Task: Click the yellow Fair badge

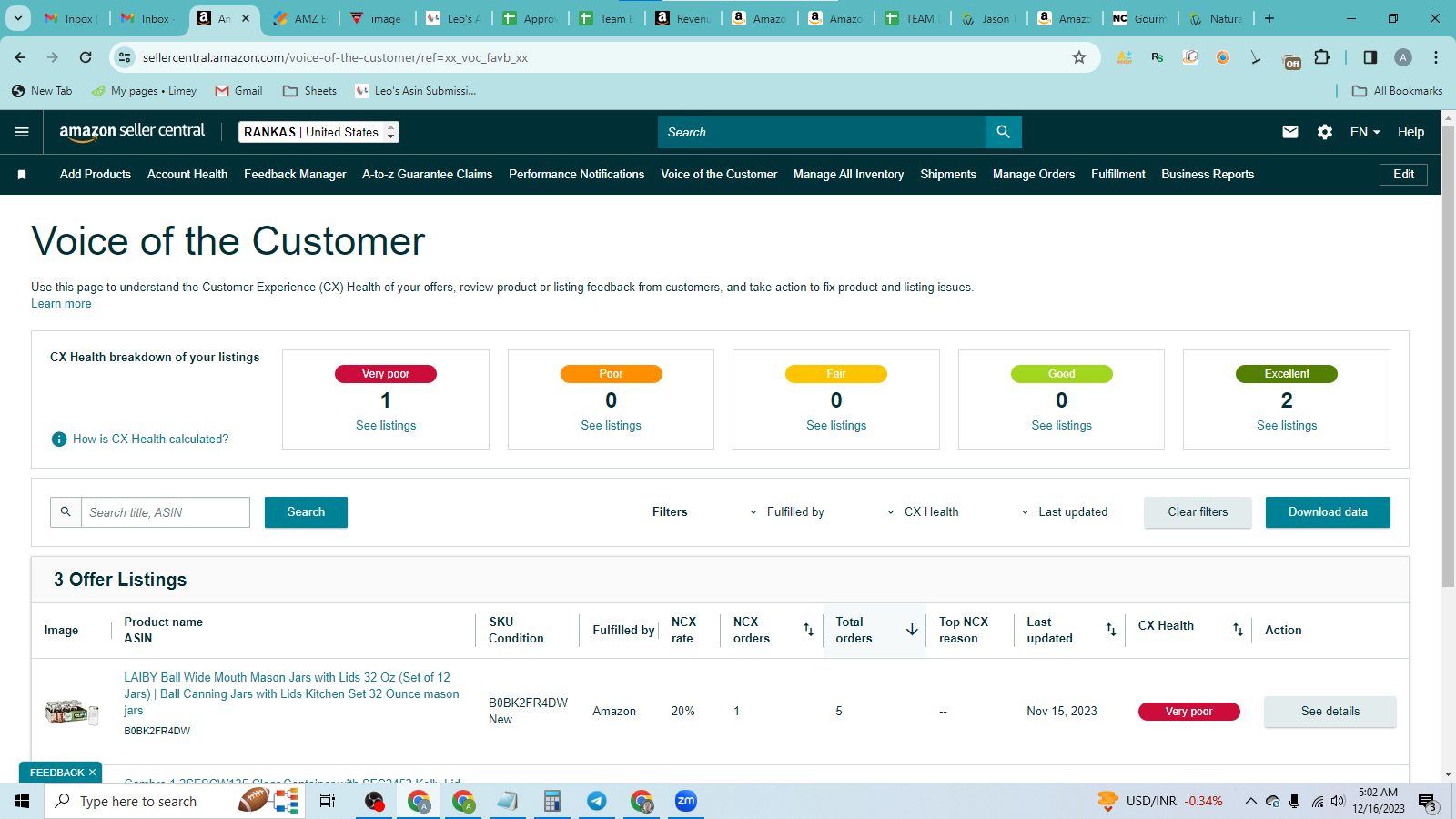Action: 836,374
